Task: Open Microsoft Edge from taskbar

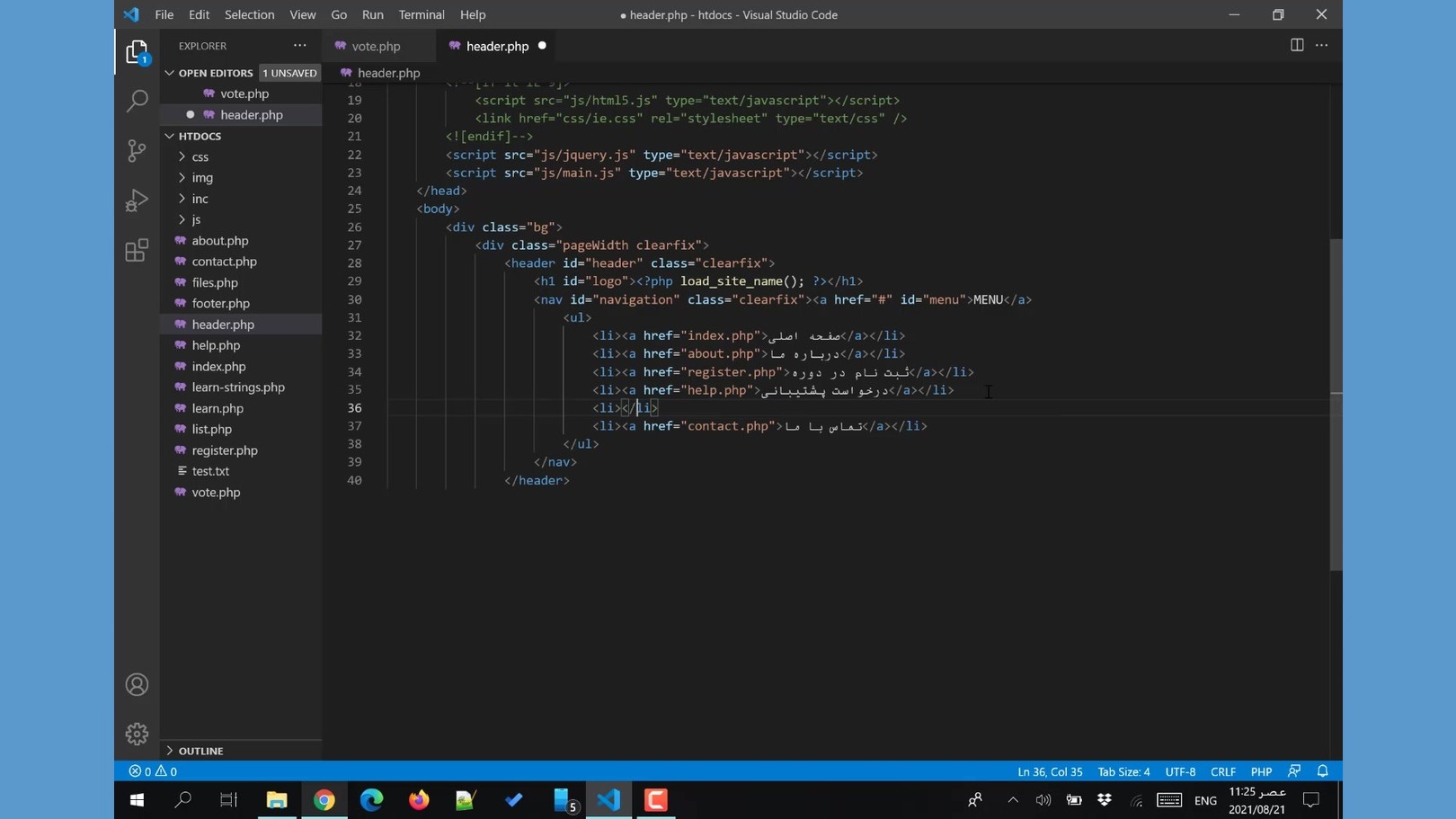Action: 371,800
